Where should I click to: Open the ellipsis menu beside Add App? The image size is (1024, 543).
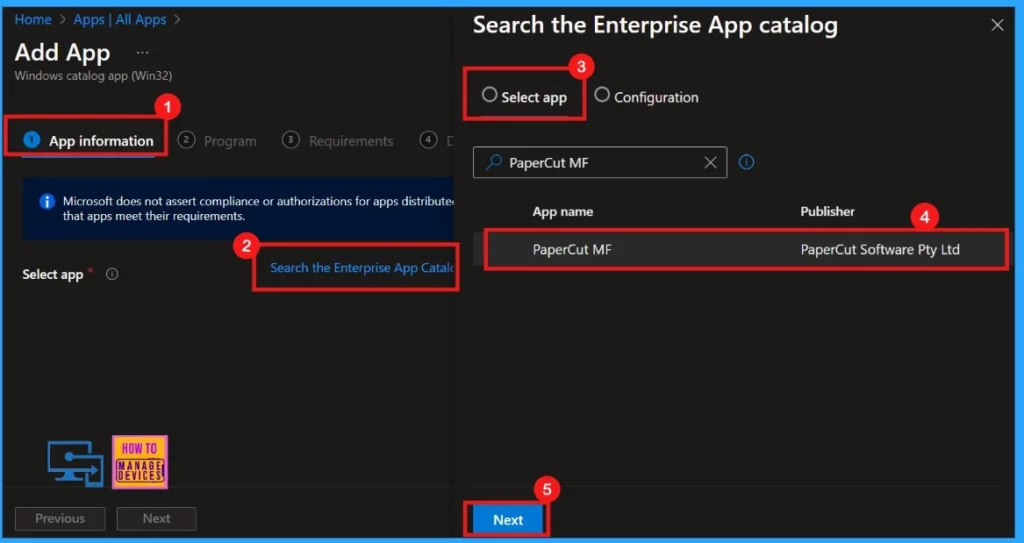(x=142, y=52)
